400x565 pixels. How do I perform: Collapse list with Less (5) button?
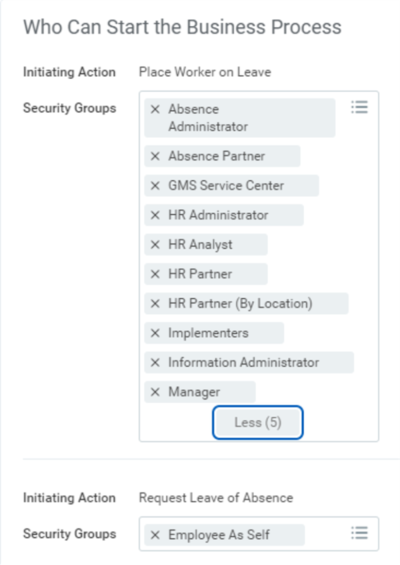[258, 422]
